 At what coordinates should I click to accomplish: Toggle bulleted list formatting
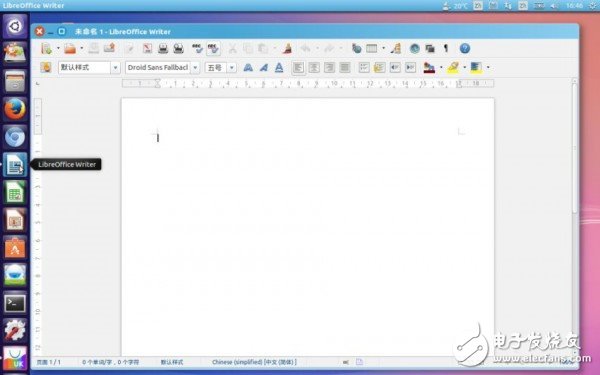(x=379, y=68)
